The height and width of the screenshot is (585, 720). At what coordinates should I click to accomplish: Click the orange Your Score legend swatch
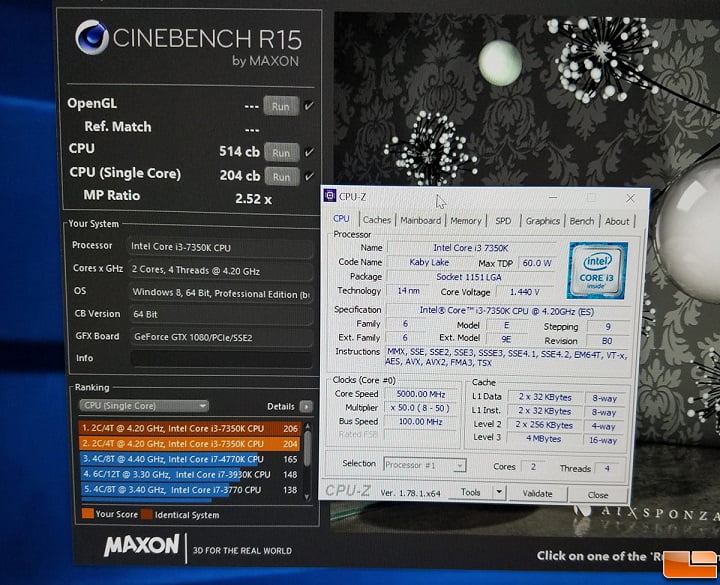(x=86, y=514)
